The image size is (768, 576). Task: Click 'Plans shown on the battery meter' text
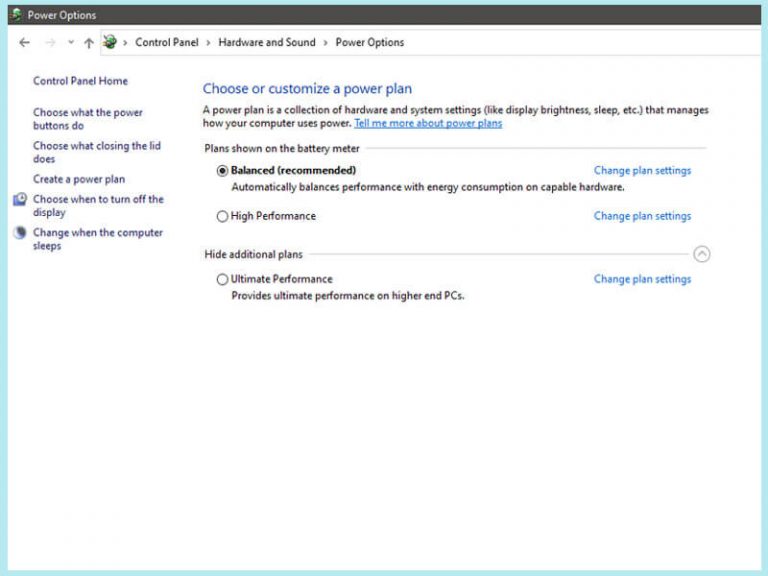(282, 148)
